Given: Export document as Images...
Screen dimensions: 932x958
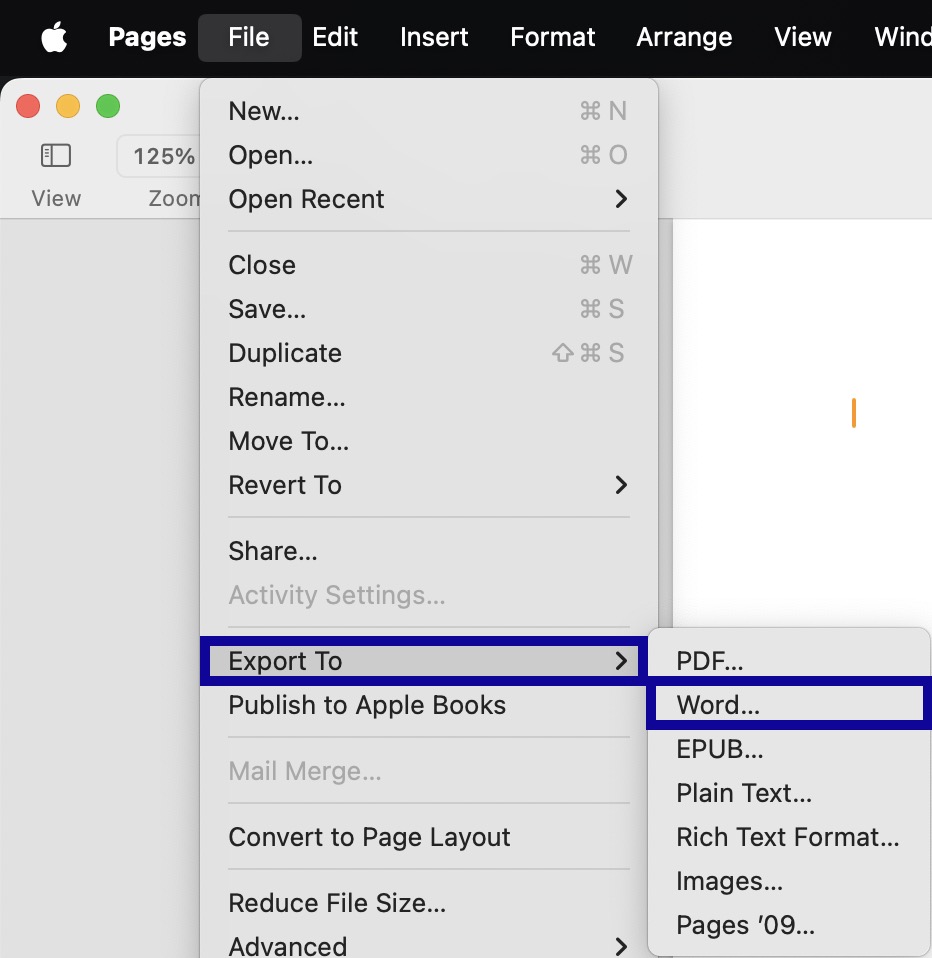Looking at the screenshot, I should pos(789,881).
